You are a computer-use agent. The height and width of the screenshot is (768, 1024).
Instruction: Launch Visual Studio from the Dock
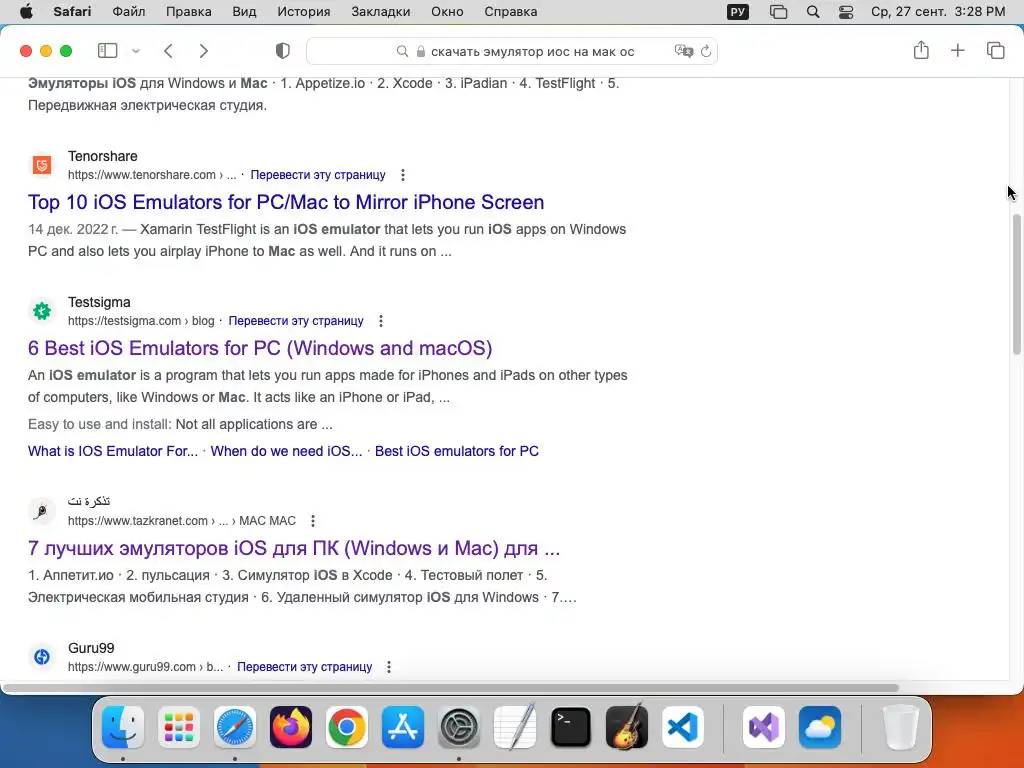pos(764,727)
